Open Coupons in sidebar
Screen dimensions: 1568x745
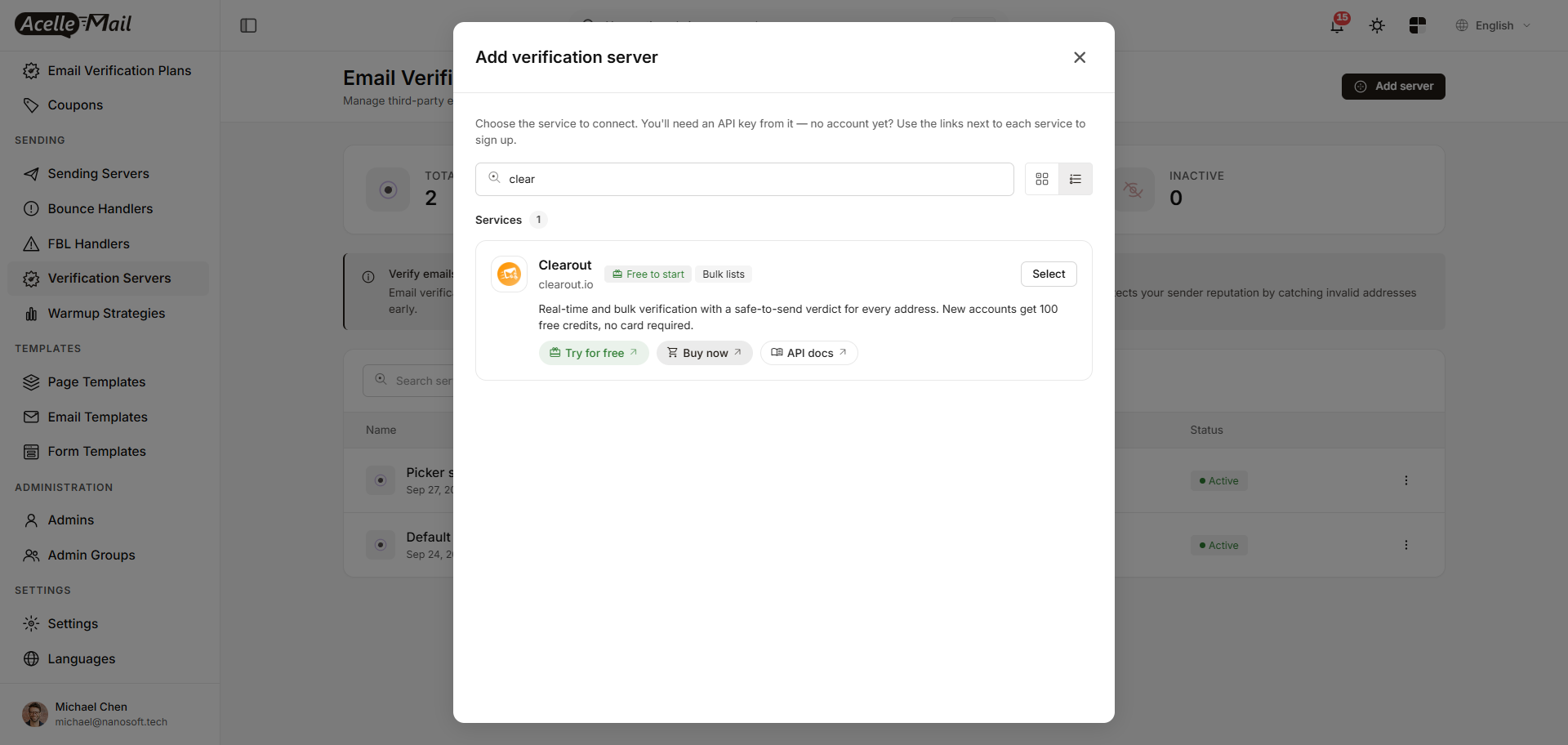click(x=108, y=105)
